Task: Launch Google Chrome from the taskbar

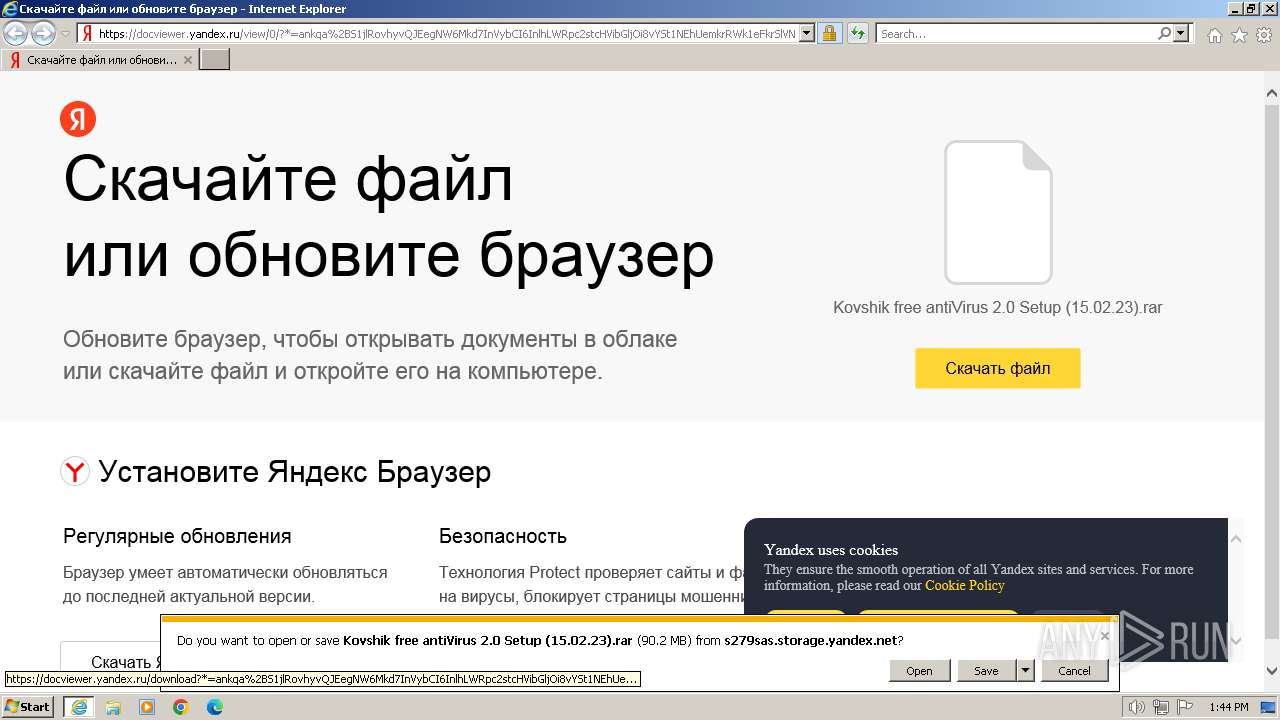Action: point(181,707)
